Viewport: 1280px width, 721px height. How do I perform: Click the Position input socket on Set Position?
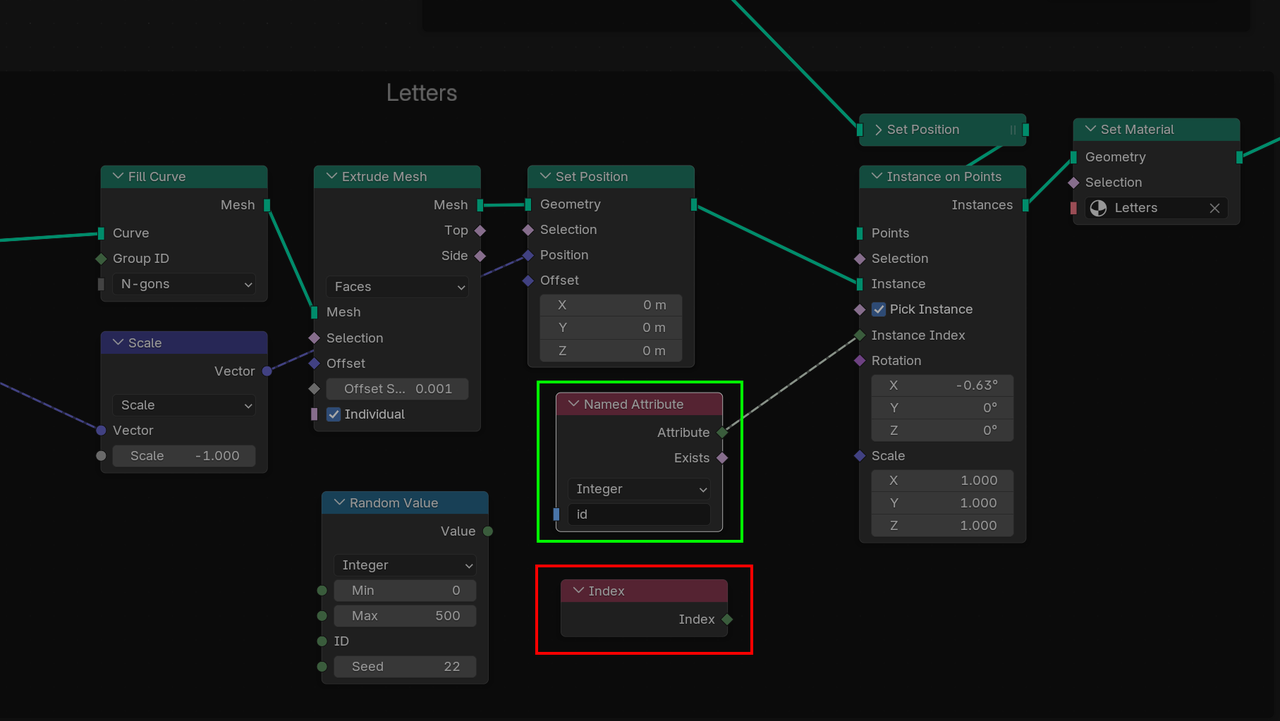(528, 255)
